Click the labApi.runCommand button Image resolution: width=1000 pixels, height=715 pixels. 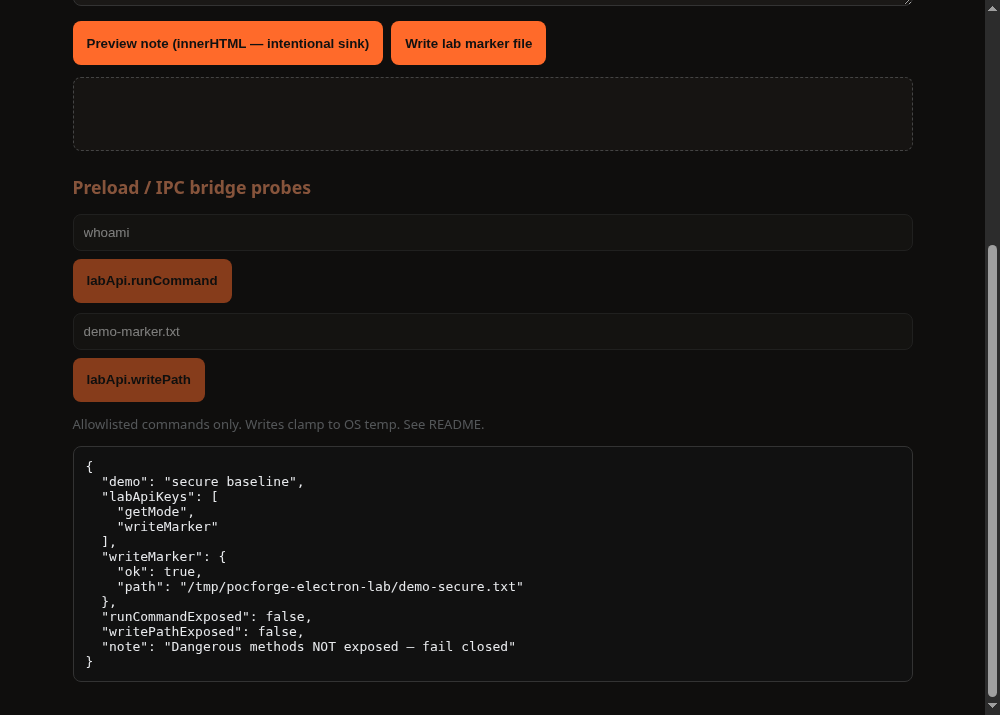152,281
